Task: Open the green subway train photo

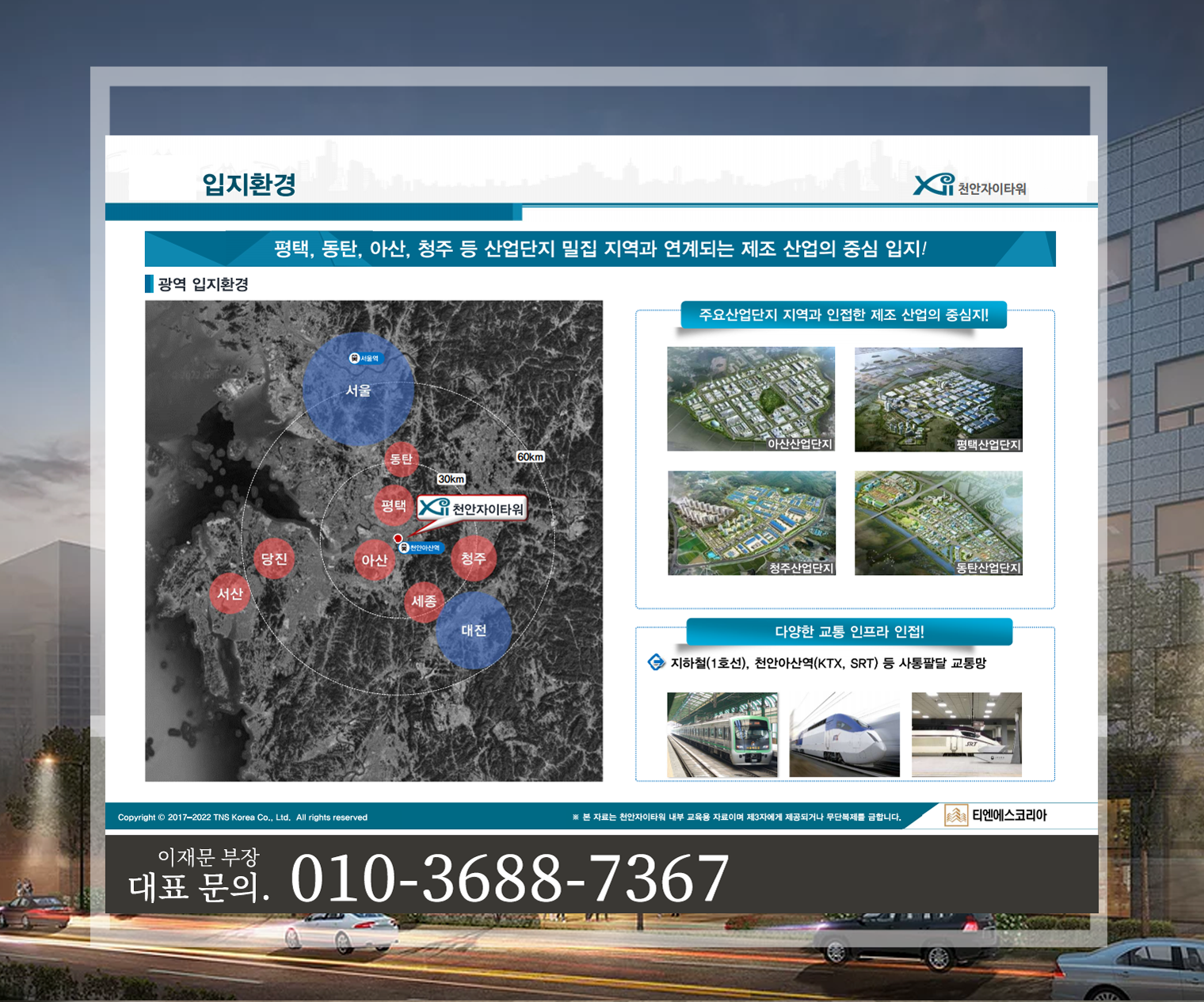Action: [722, 734]
